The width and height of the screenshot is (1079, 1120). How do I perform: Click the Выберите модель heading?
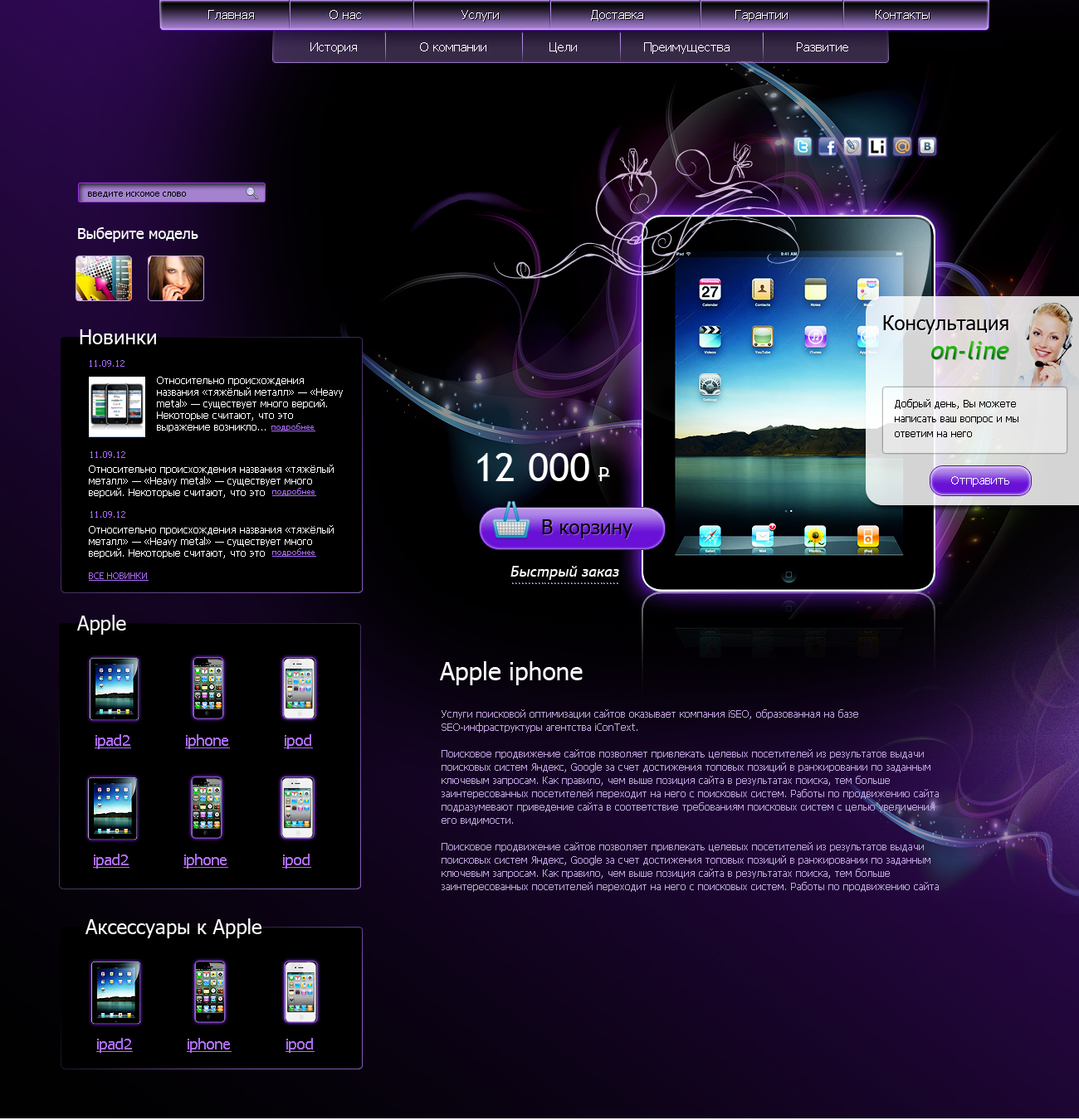coord(138,234)
